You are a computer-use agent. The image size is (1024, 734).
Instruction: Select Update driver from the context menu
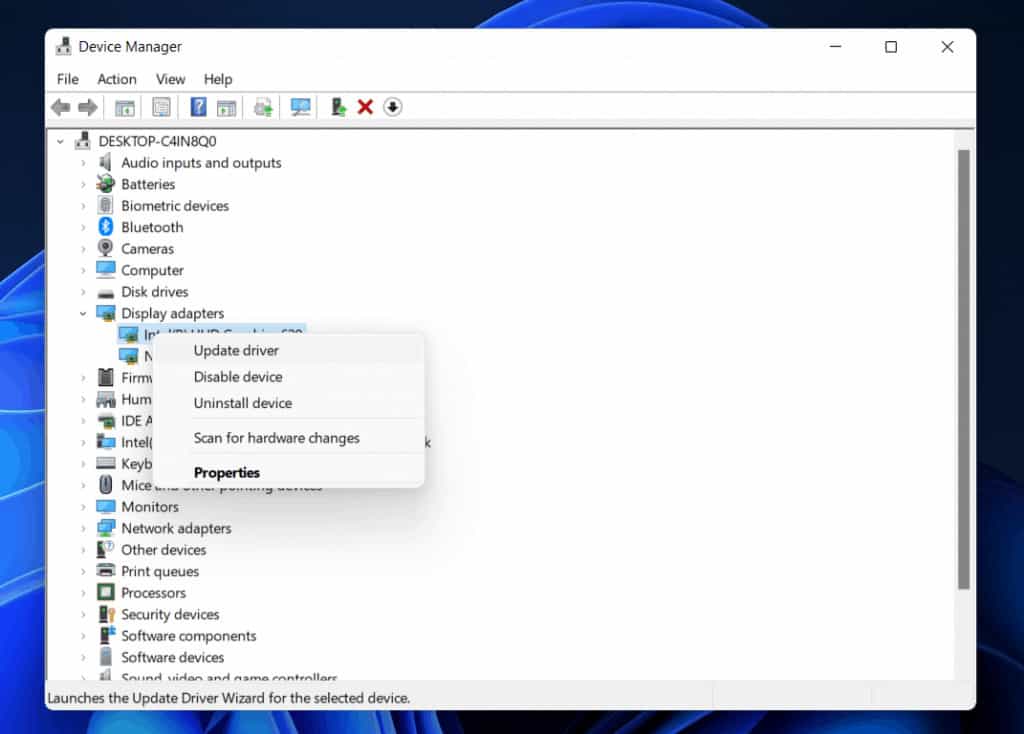[x=237, y=350]
